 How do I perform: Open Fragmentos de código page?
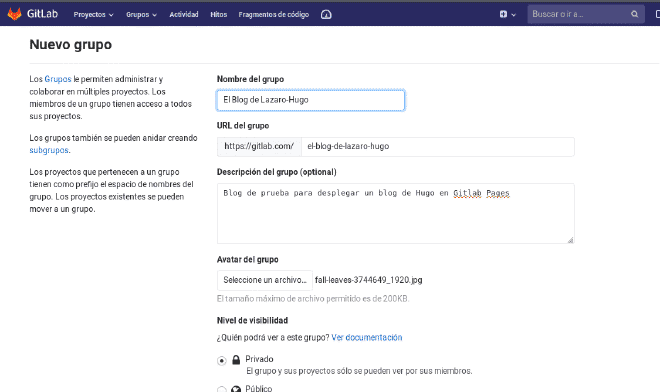(x=274, y=14)
